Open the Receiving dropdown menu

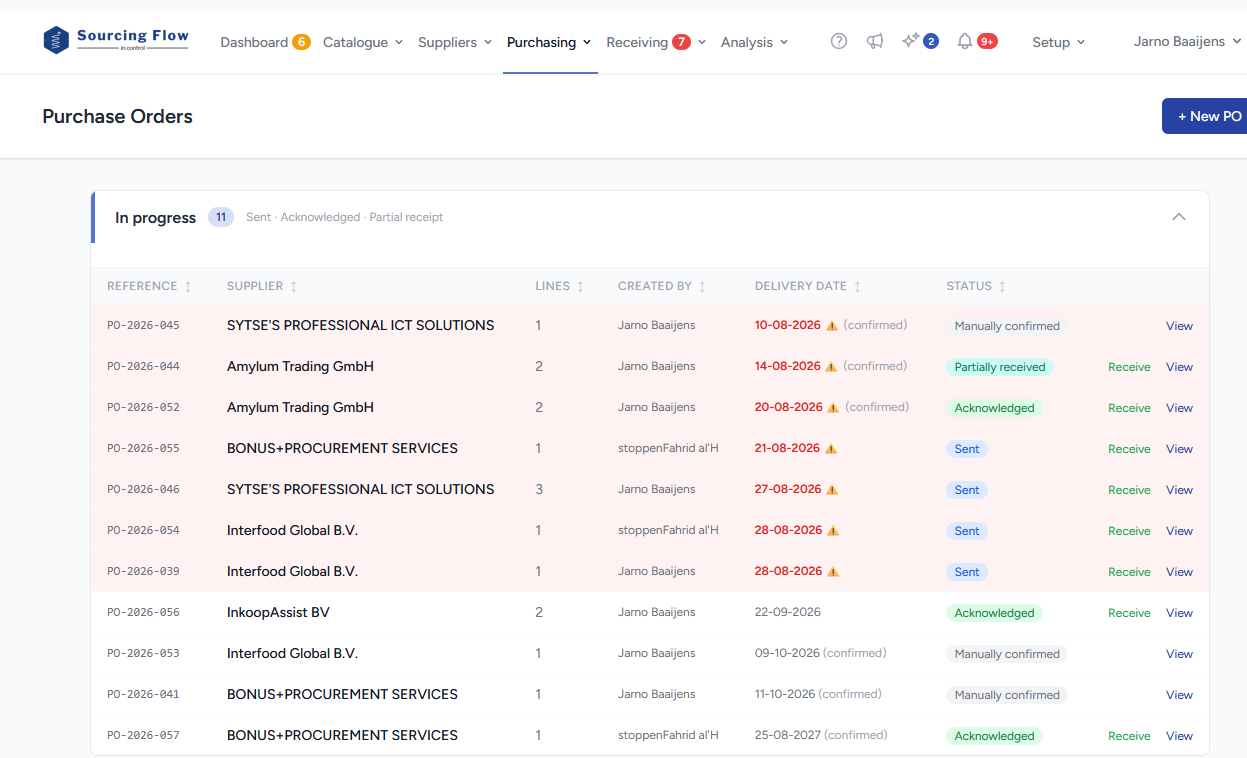coord(656,42)
